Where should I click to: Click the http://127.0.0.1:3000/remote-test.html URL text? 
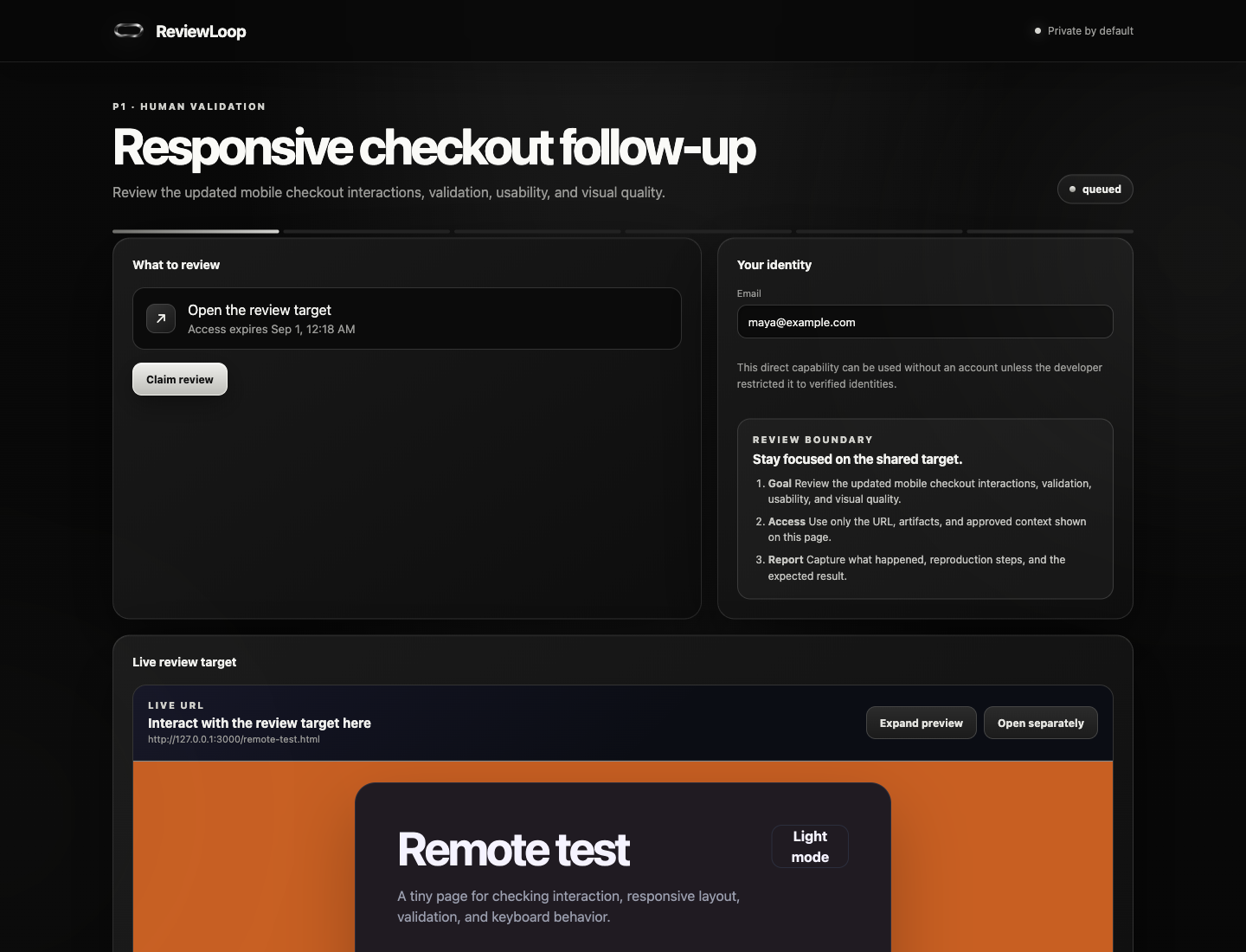pos(234,739)
